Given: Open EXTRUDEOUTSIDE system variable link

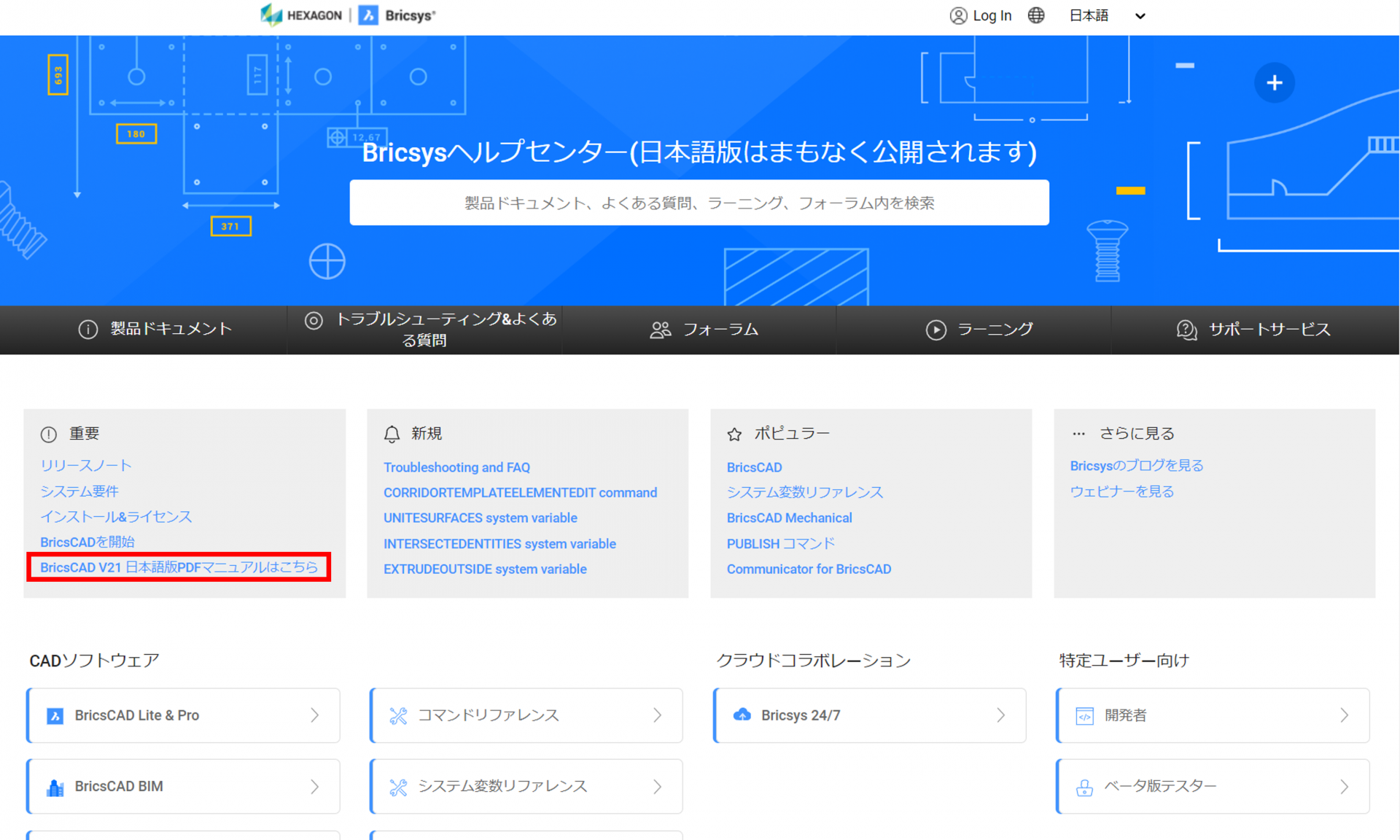Looking at the screenshot, I should pyautogui.click(x=485, y=569).
